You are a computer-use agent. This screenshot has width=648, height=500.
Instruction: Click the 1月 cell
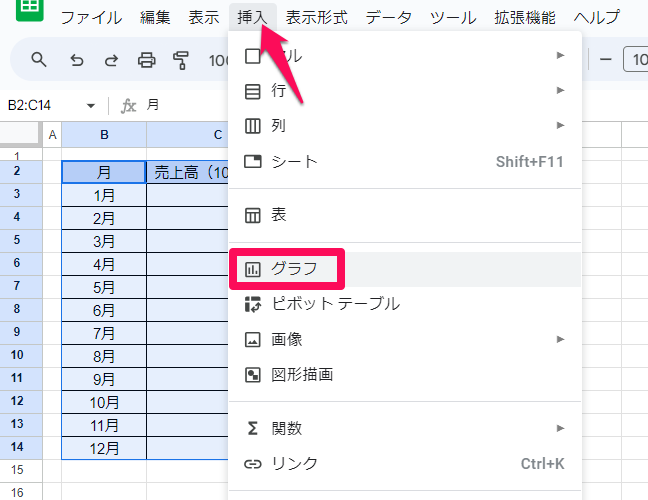(x=104, y=195)
